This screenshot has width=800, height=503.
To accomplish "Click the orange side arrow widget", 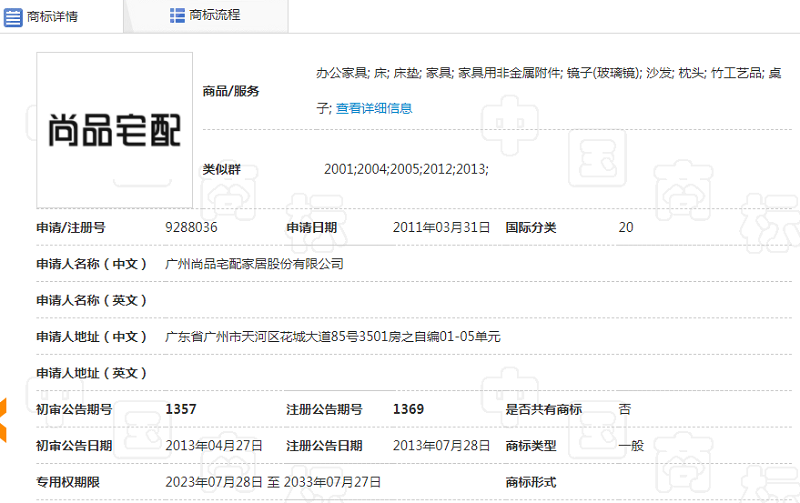I will click(x=3, y=420).
